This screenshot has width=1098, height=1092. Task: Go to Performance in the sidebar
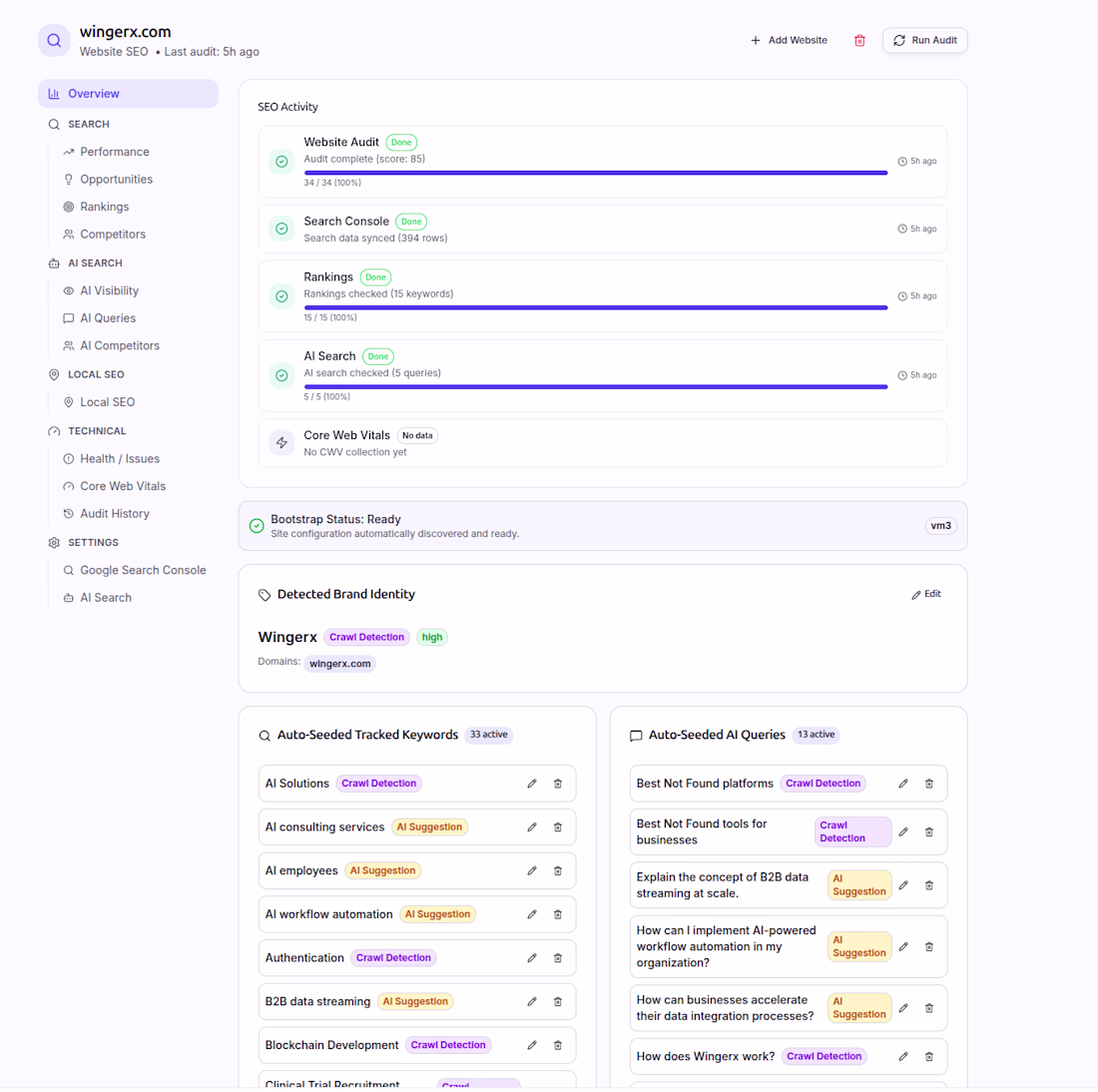coord(114,152)
